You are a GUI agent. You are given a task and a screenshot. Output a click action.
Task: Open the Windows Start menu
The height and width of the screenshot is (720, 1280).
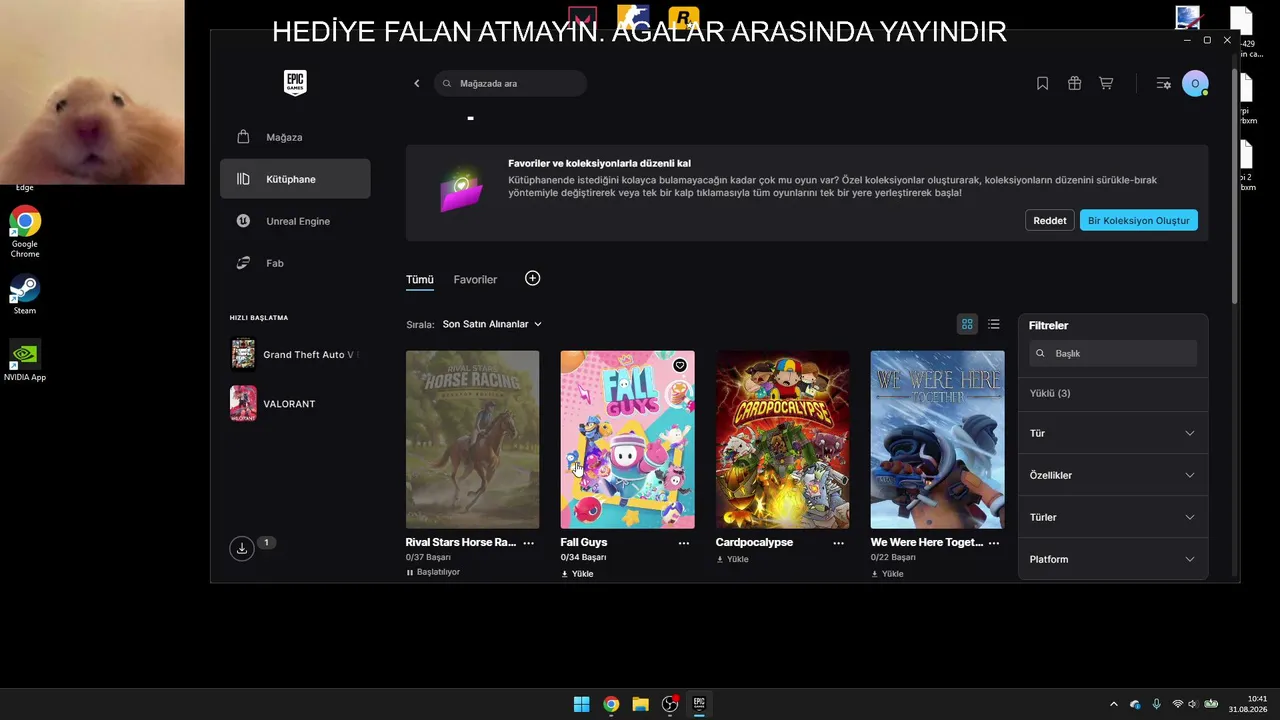tap(581, 704)
